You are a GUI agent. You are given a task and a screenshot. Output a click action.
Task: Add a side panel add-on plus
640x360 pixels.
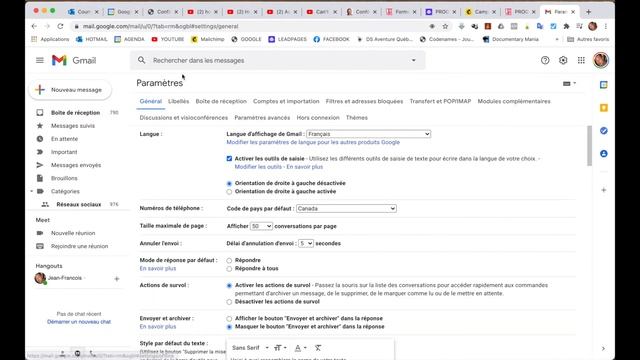604,190
